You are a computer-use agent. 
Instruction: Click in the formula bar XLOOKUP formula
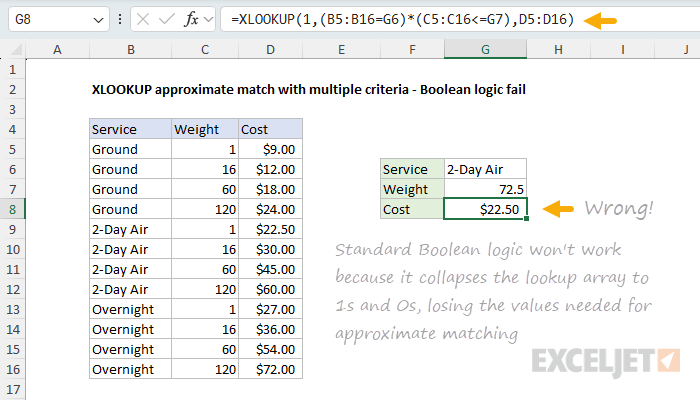(402, 19)
